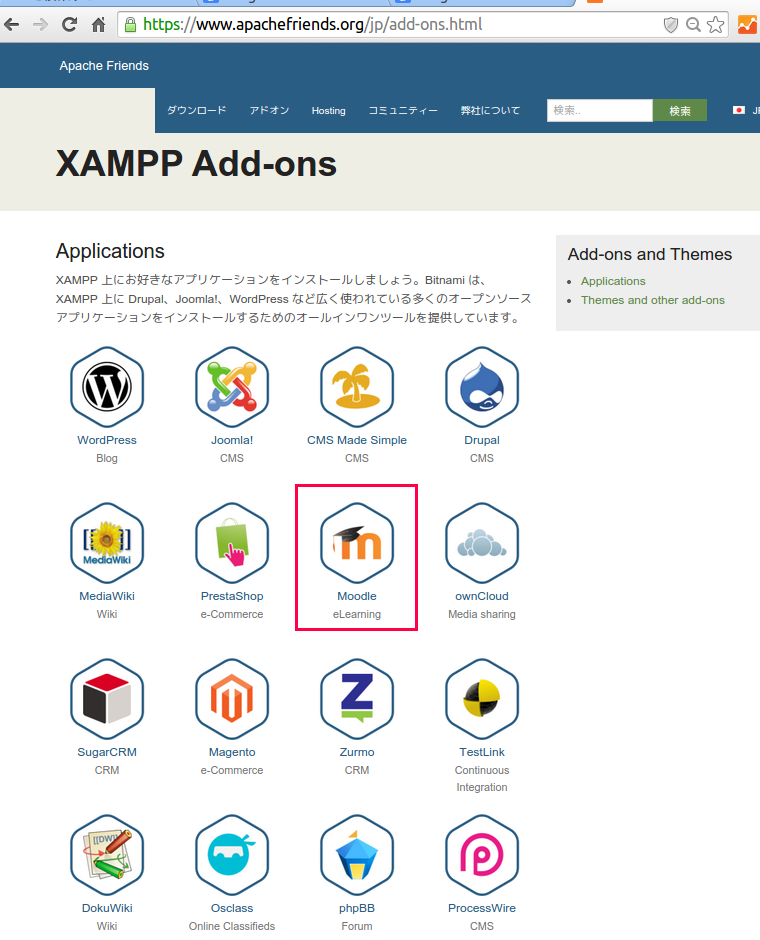Click the Drupal text link
Viewport: 760px width, 940px height.
point(482,440)
